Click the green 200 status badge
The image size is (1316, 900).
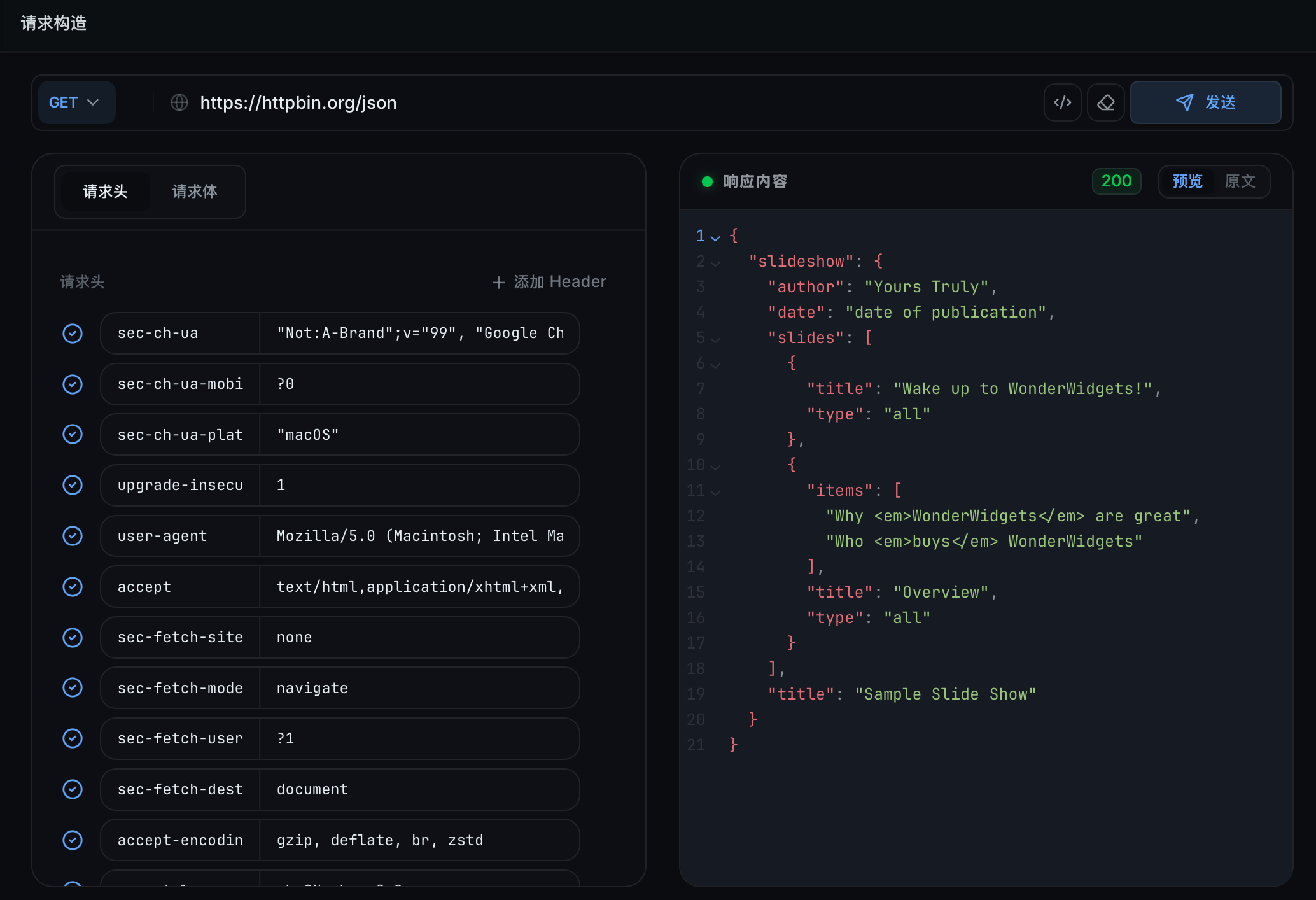[1116, 181]
